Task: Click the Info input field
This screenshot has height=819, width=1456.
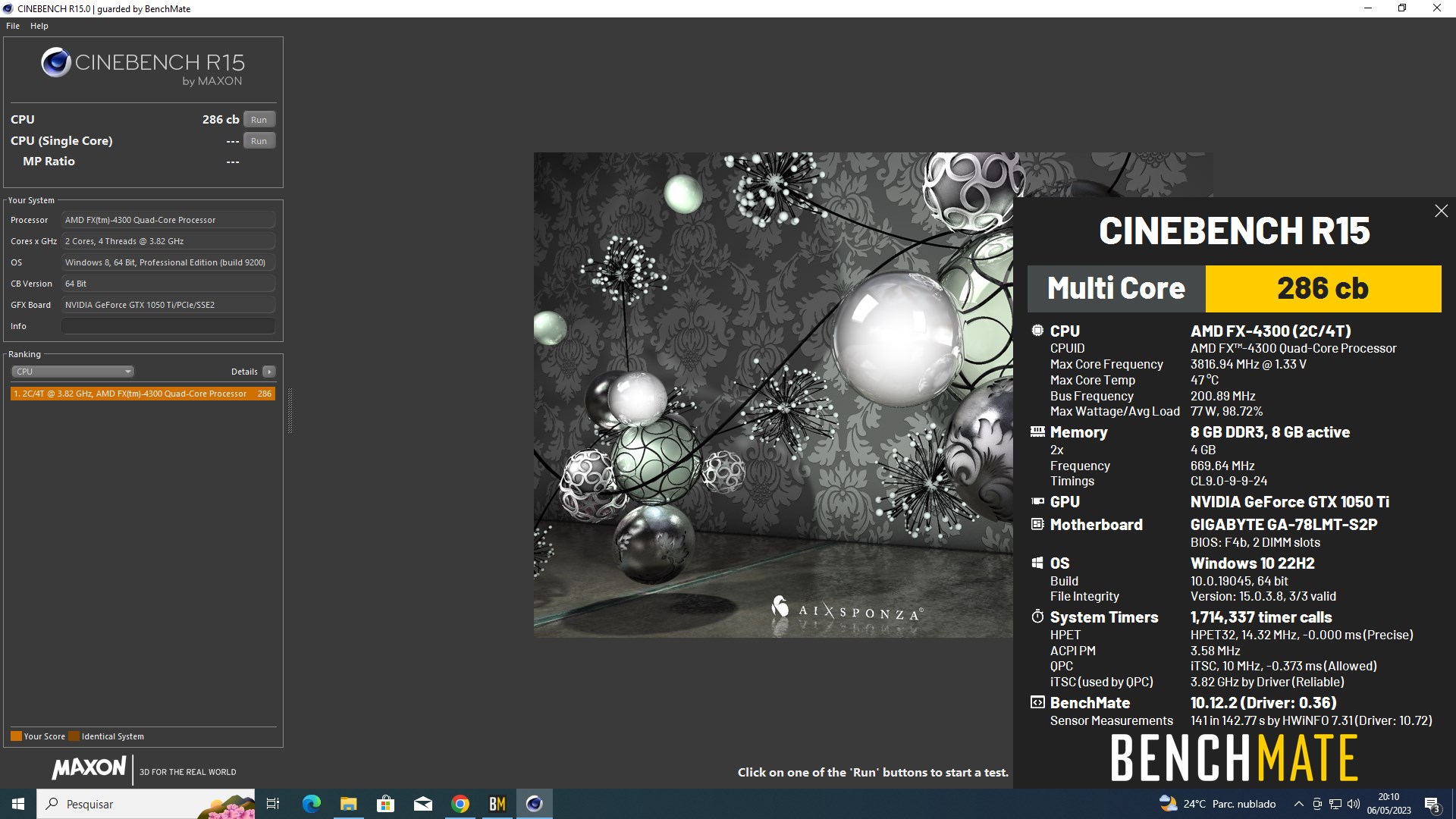Action: [x=168, y=326]
